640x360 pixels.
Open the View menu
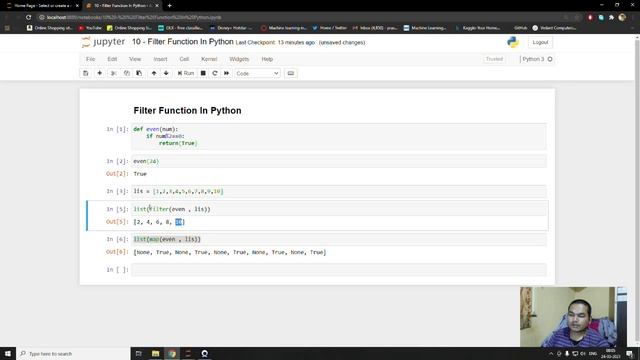135,59
